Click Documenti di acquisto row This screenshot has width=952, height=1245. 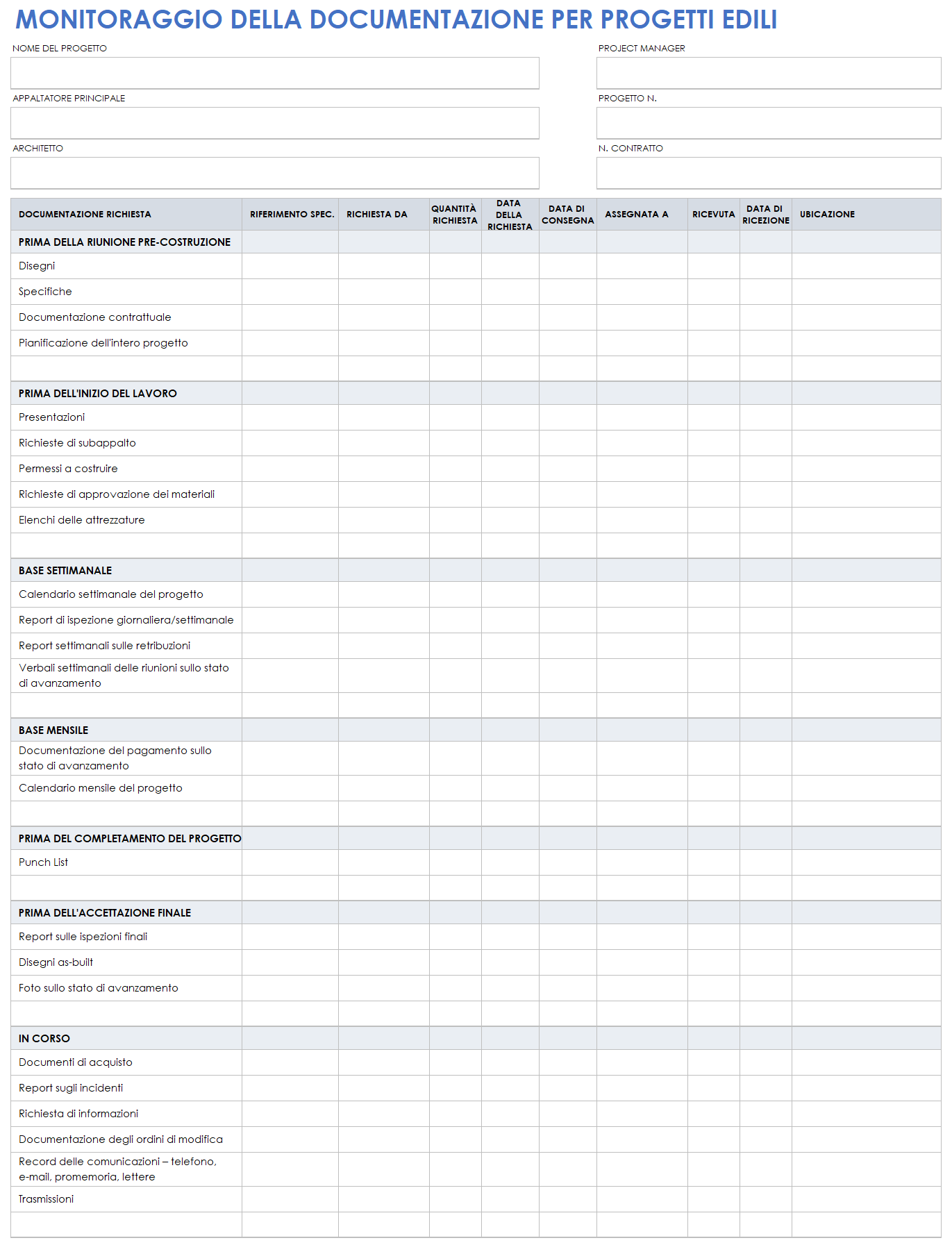[476, 1062]
